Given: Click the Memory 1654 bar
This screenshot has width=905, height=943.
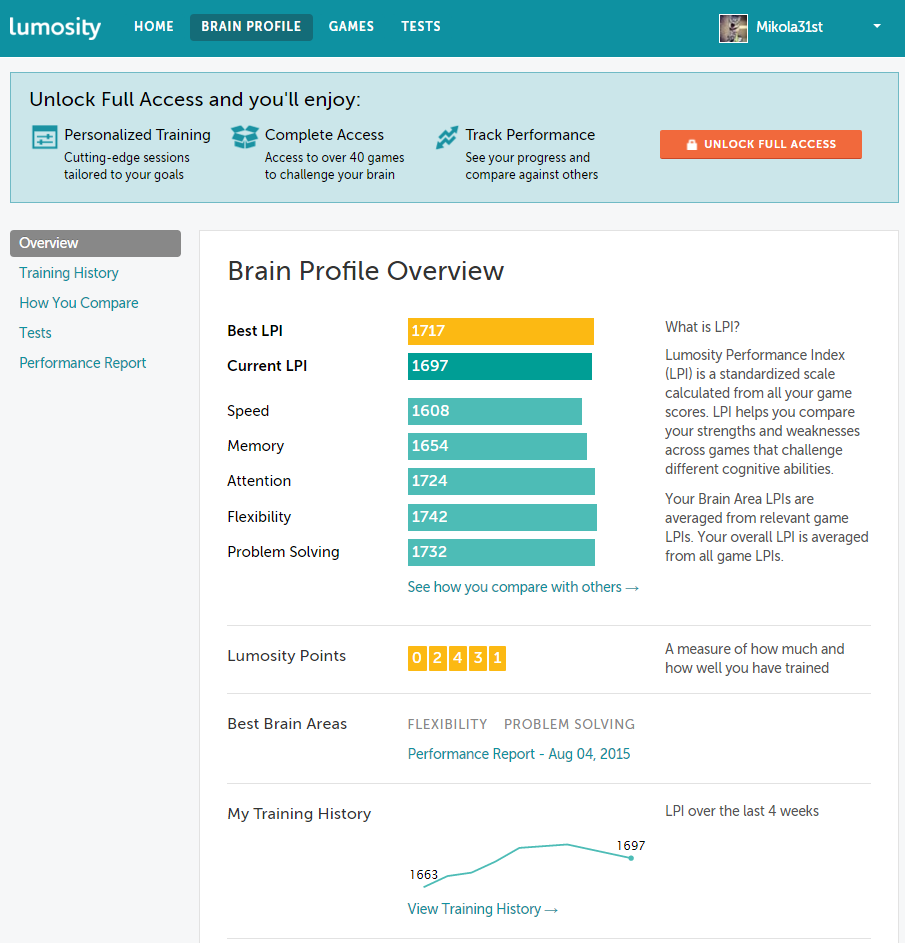Looking at the screenshot, I should pyautogui.click(x=497, y=446).
